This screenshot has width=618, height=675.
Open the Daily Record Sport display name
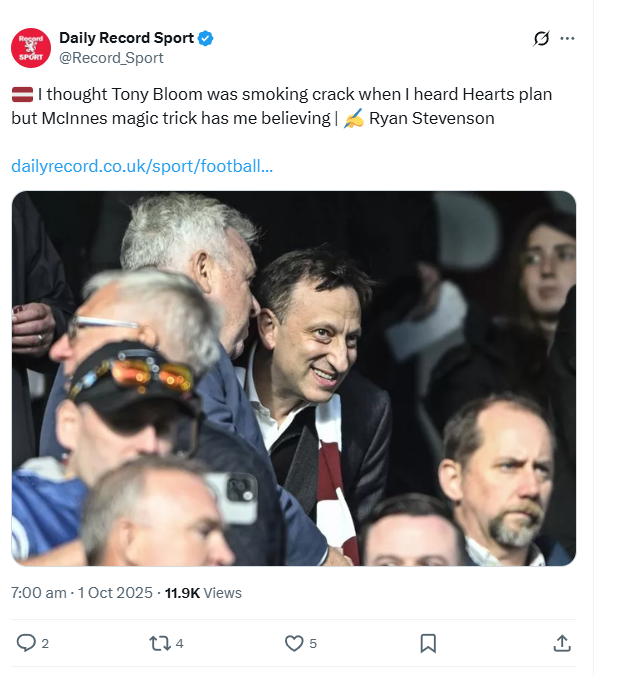126,38
